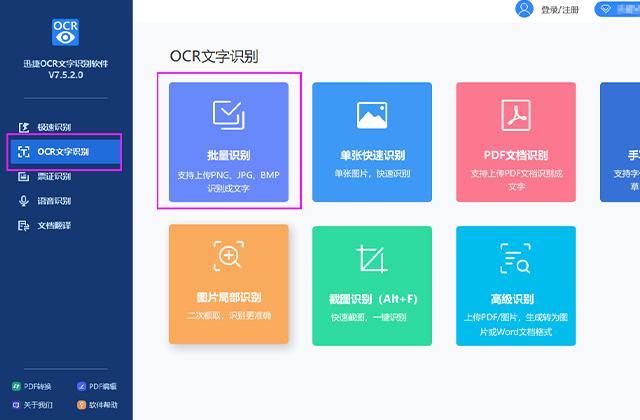Open the 高级识别 card
This screenshot has width=640, height=420.
point(516,286)
